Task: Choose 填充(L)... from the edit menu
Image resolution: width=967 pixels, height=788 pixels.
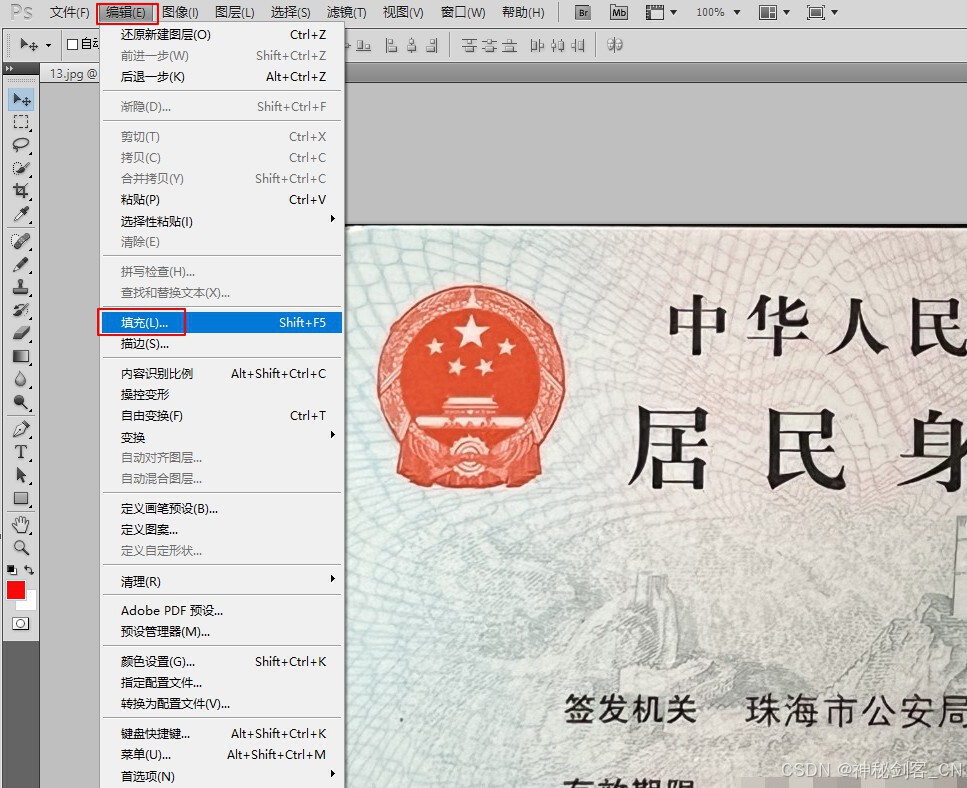Action: click(222, 322)
